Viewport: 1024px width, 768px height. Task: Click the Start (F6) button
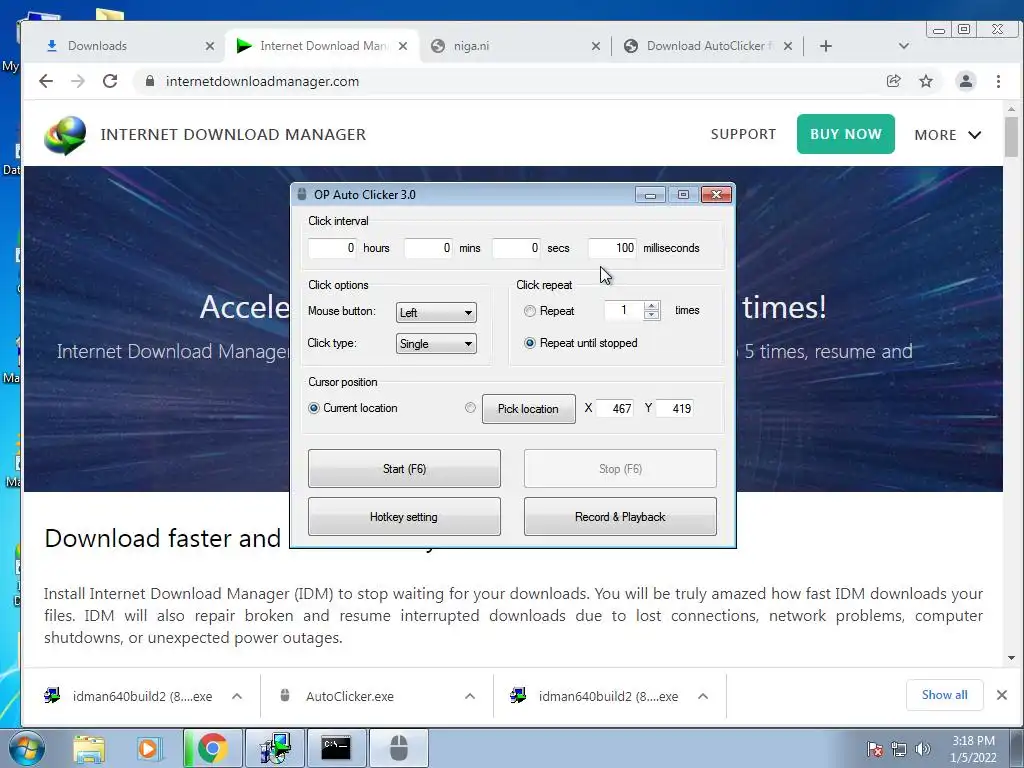(x=404, y=468)
